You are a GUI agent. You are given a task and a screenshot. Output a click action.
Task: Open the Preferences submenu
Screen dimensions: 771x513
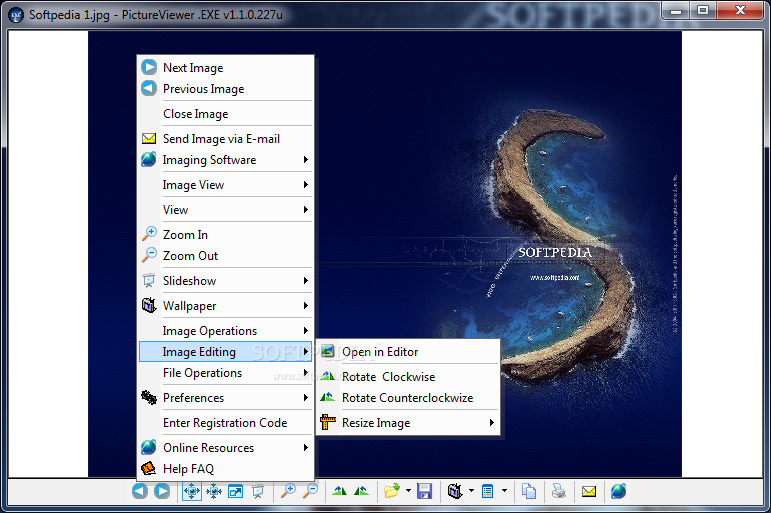click(x=226, y=398)
